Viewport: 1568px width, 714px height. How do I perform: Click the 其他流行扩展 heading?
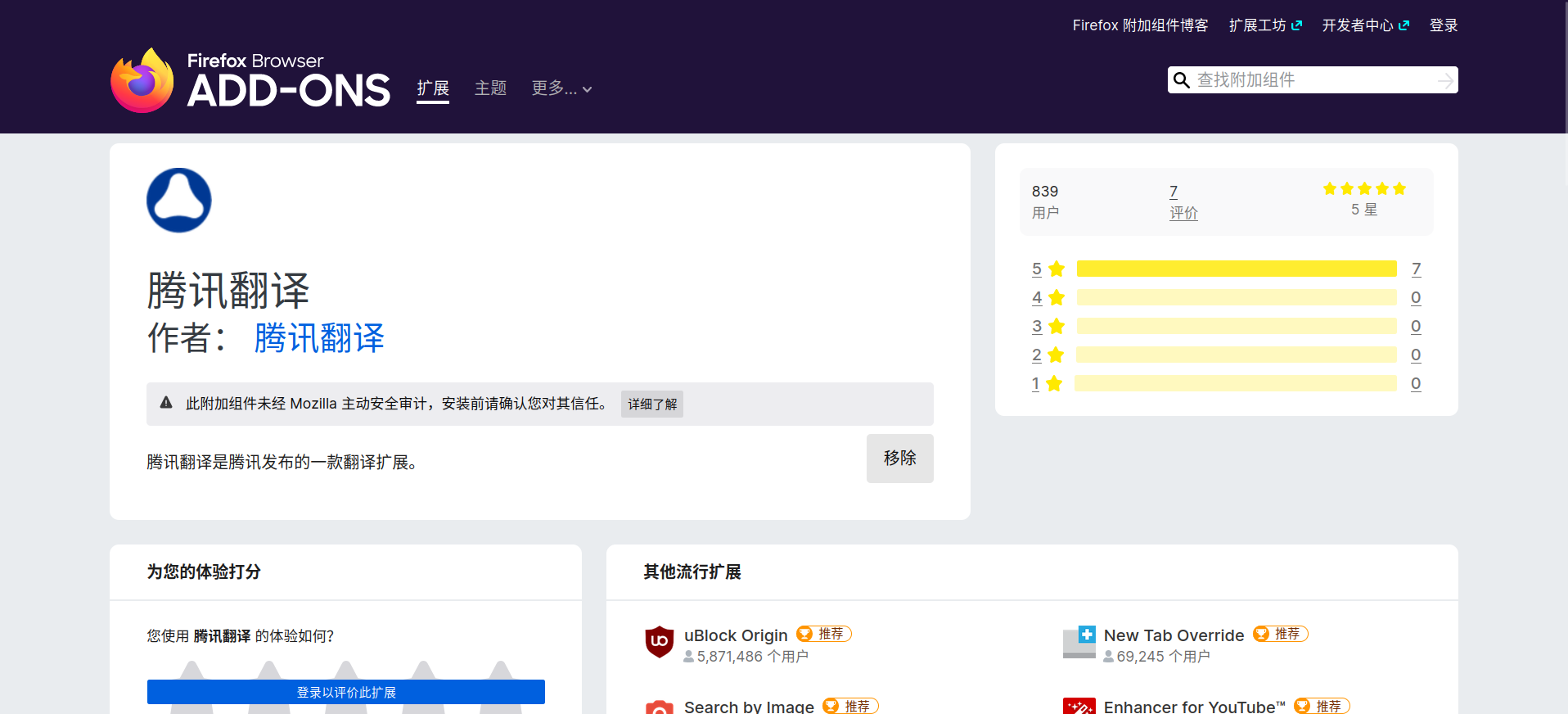[692, 572]
